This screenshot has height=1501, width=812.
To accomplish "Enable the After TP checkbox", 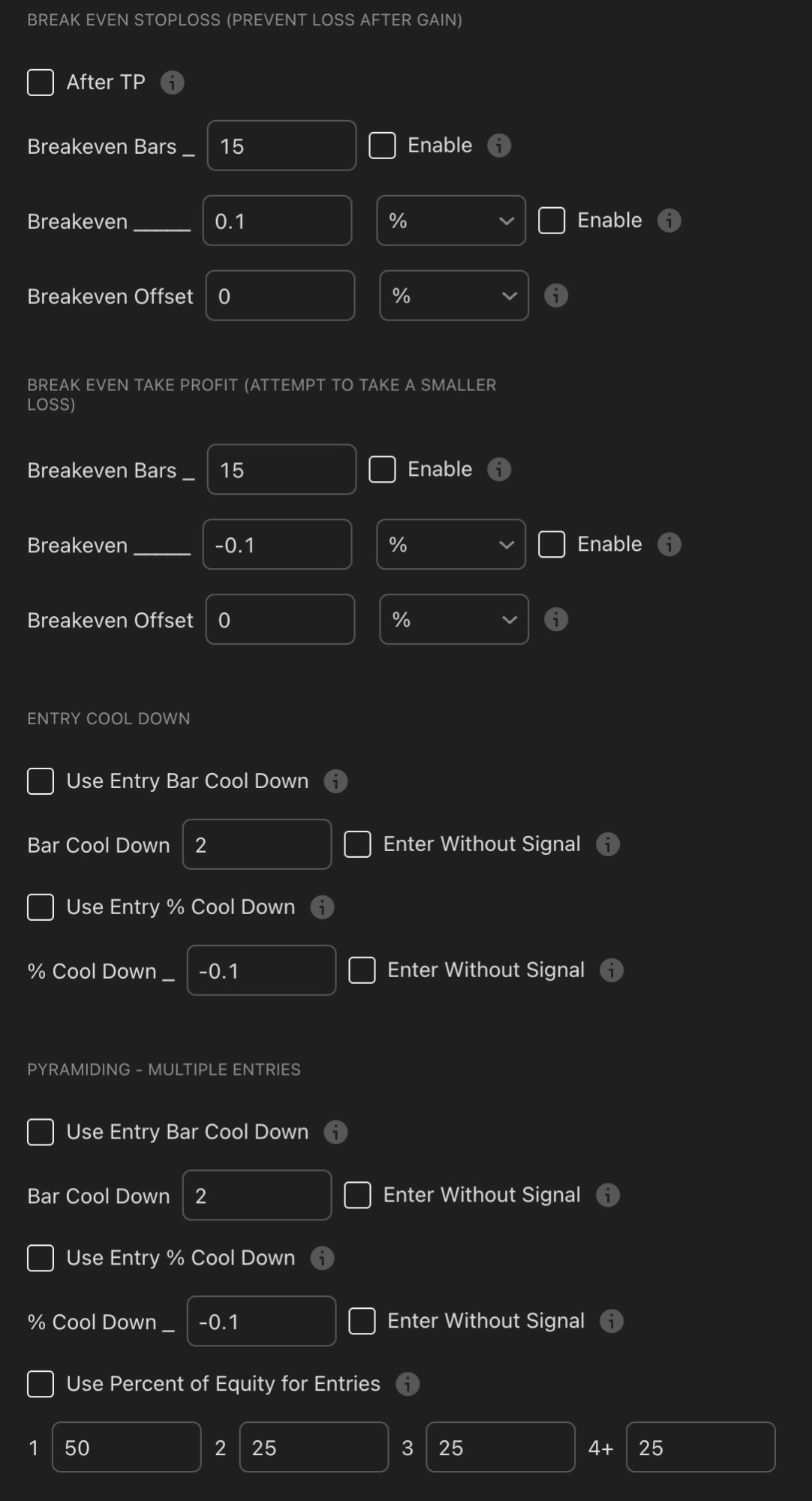I will tap(40, 83).
